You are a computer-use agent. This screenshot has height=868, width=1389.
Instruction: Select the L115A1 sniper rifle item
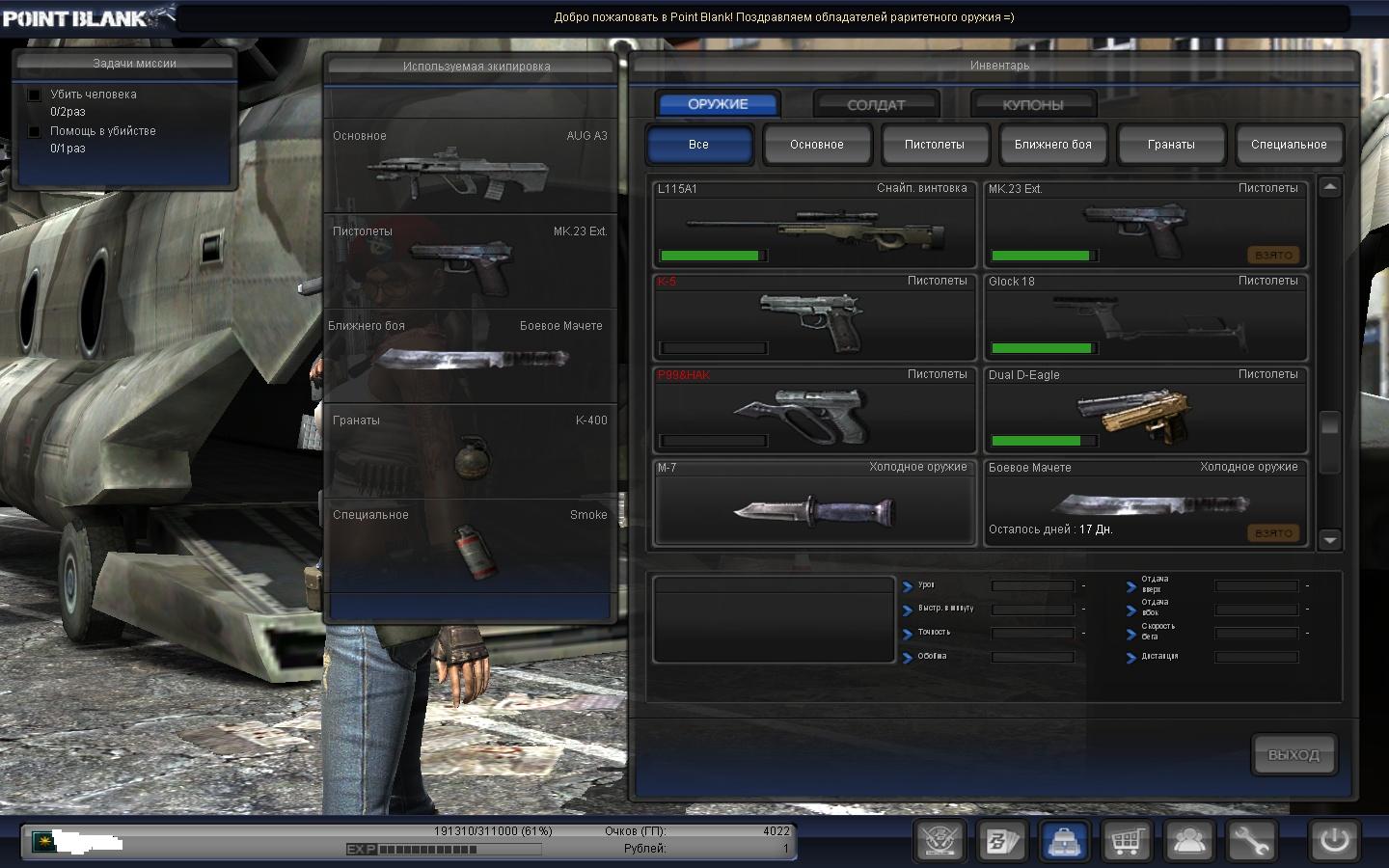tap(814, 224)
